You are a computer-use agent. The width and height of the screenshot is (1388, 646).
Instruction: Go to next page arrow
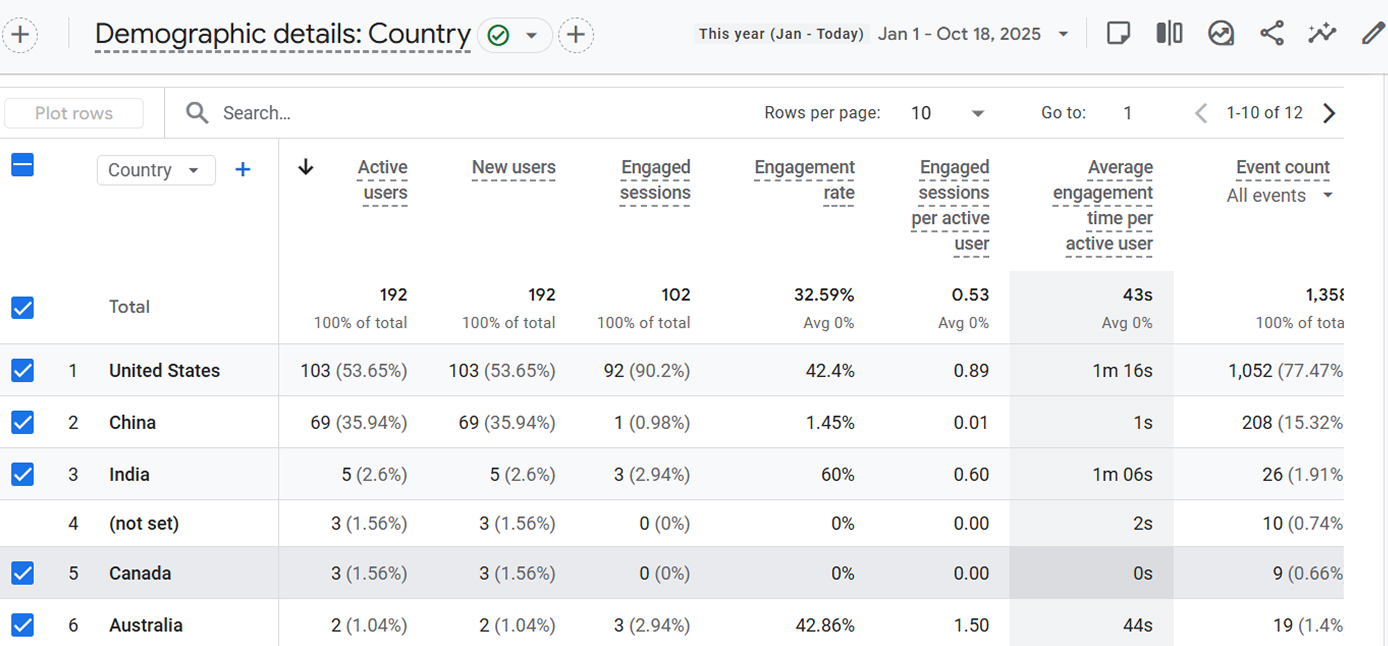tap(1329, 113)
